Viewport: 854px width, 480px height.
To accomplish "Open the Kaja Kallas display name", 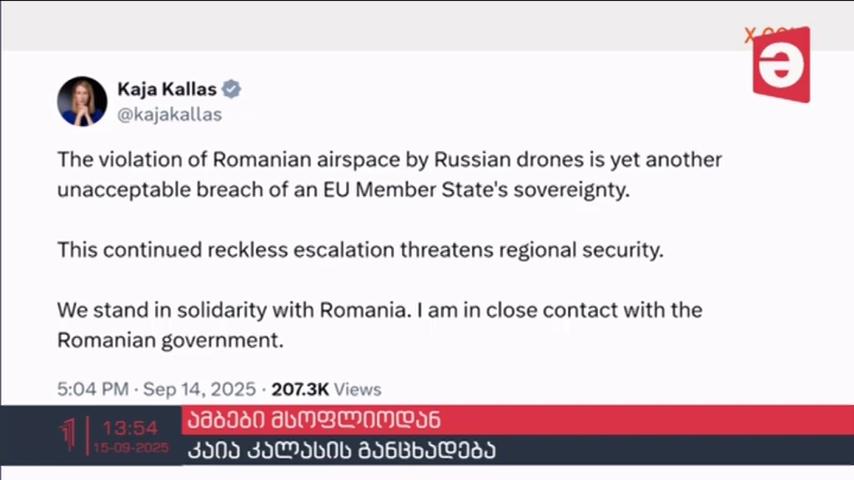I will click(x=167, y=89).
